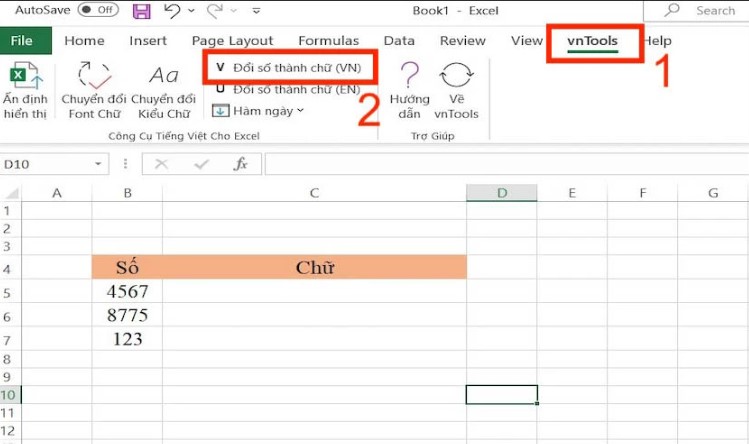
Task: Select column D header
Action: pyautogui.click(x=502, y=193)
